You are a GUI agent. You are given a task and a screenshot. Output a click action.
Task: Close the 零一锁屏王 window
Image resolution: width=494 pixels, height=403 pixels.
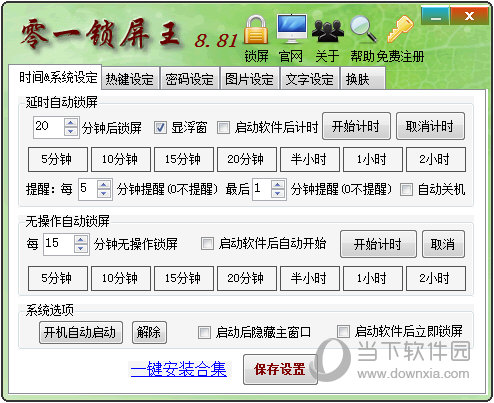469,16
